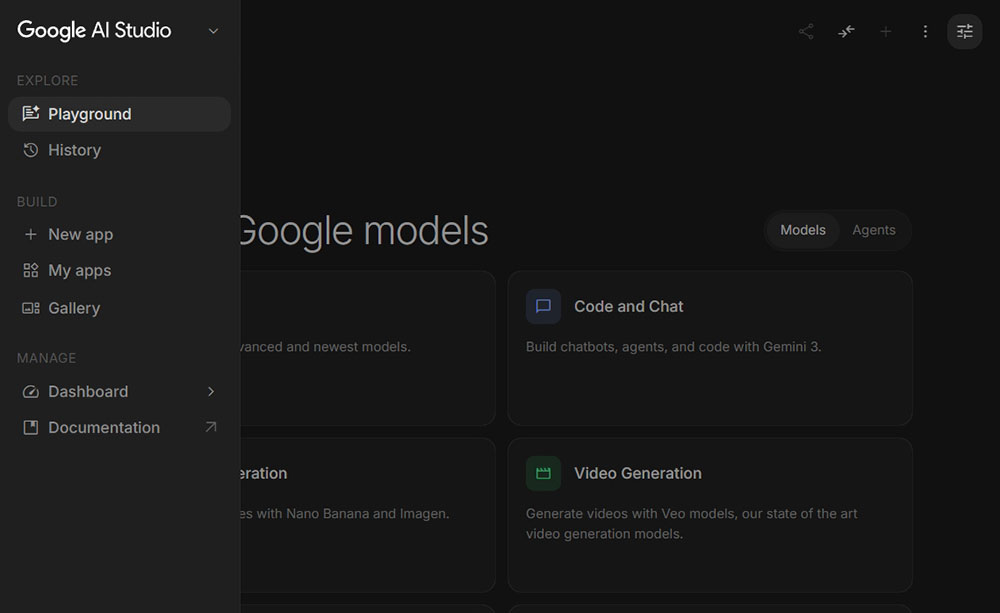Click the Video Generation clapperboard icon
1000x613 pixels.
[543, 473]
